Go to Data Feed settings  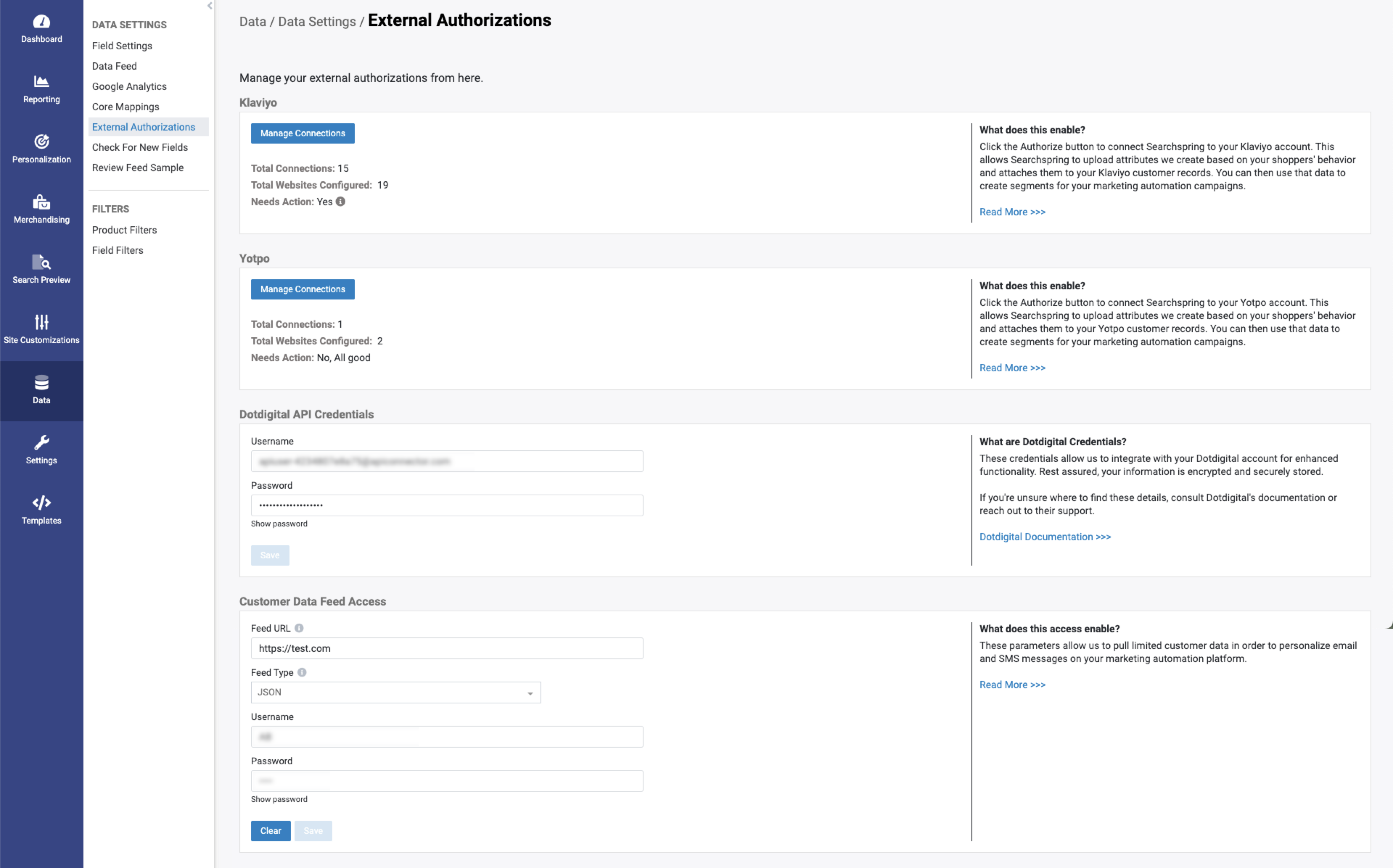click(x=114, y=66)
